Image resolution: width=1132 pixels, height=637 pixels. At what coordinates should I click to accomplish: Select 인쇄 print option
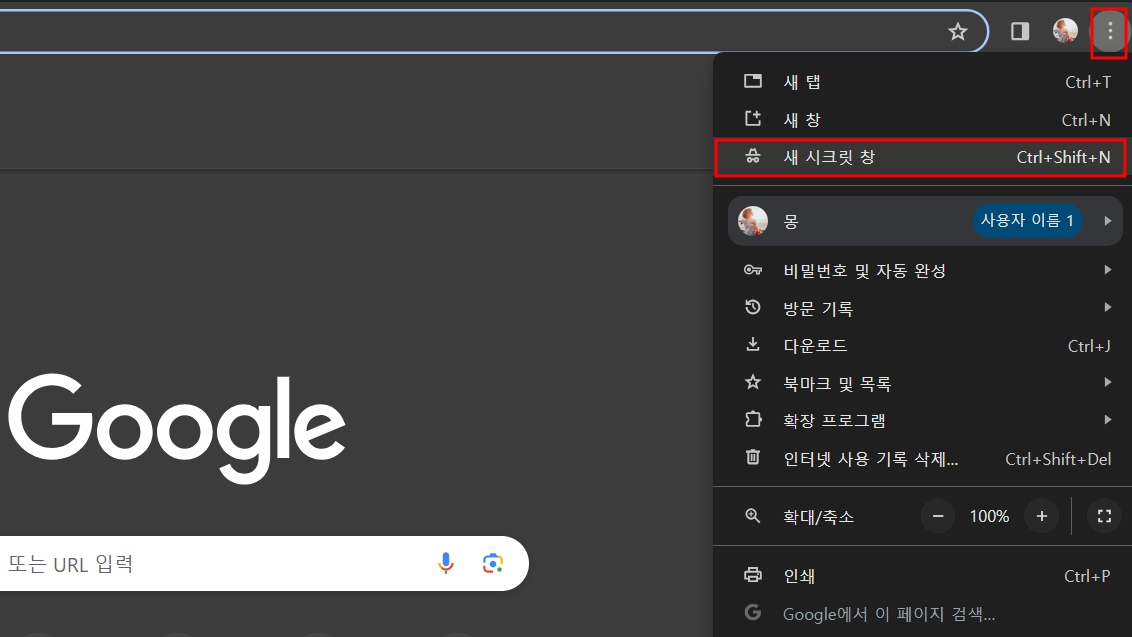coord(923,576)
